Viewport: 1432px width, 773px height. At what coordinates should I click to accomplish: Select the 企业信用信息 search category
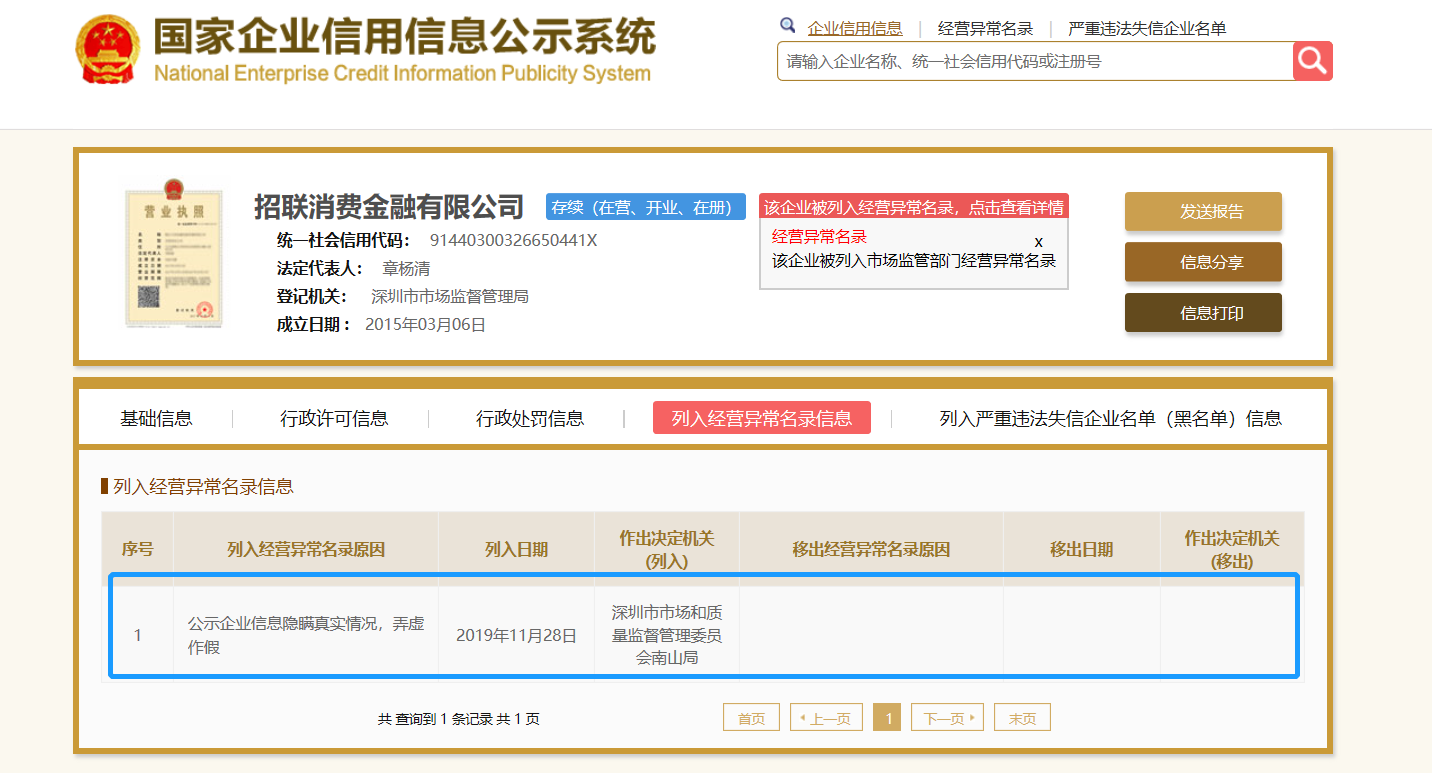(x=855, y=28)
